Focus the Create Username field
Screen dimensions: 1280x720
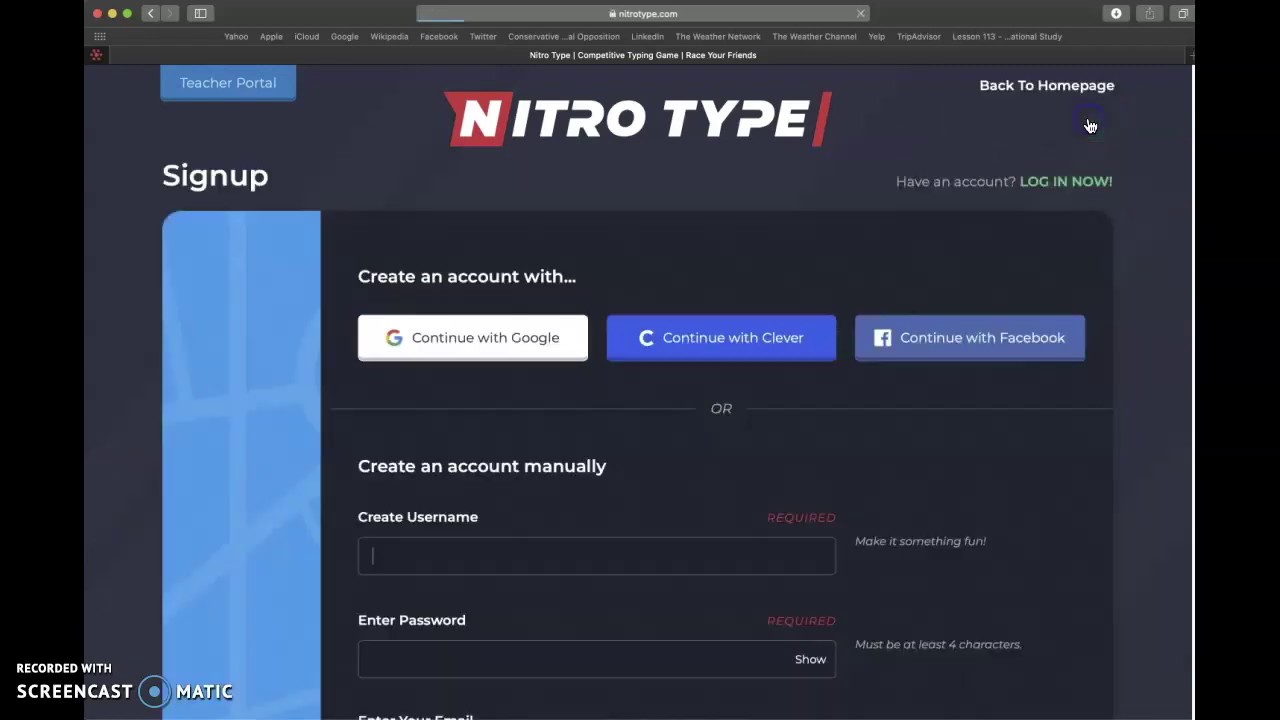(597, 556)
